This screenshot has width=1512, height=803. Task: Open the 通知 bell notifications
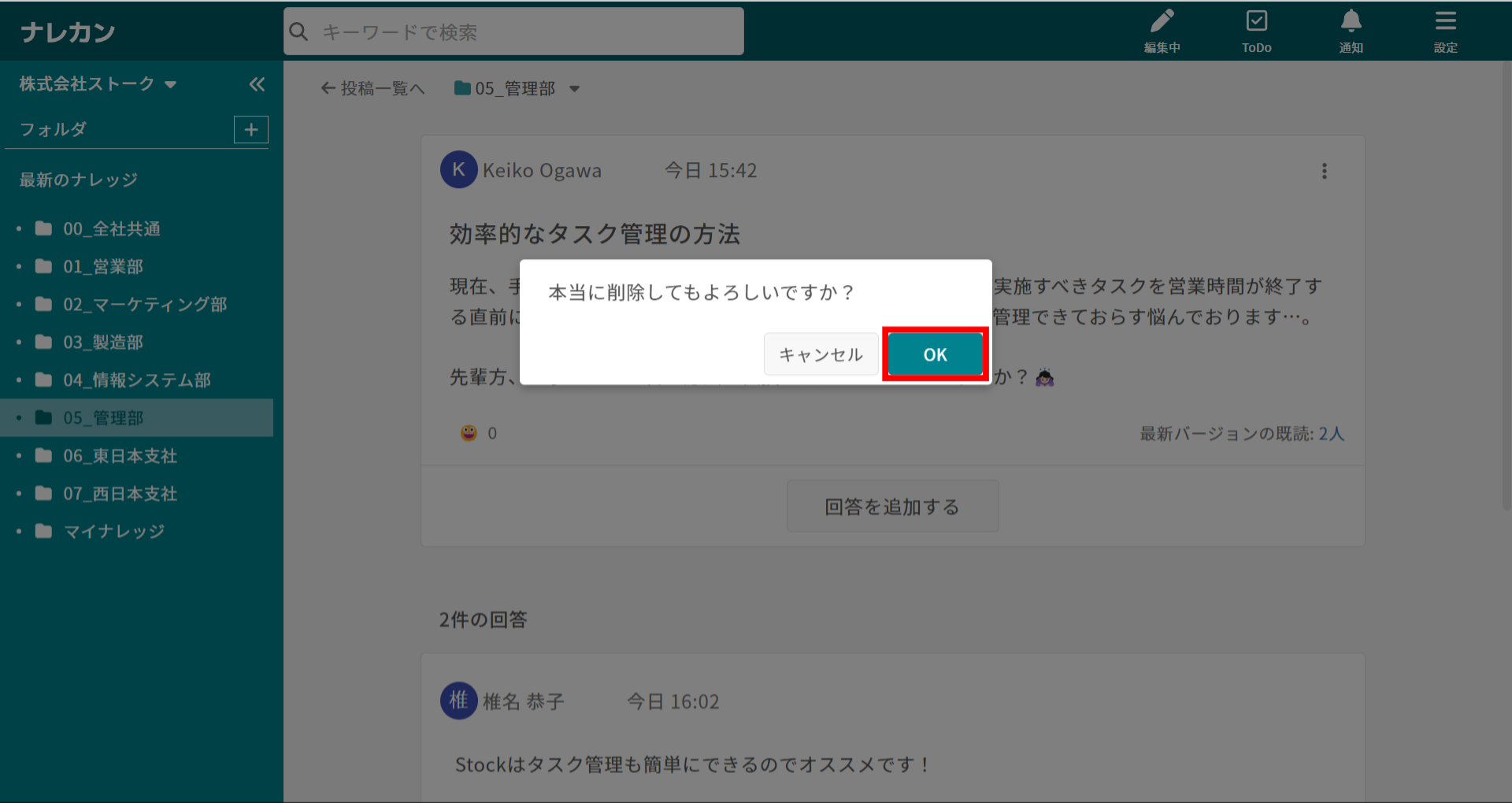(1351, 31)
